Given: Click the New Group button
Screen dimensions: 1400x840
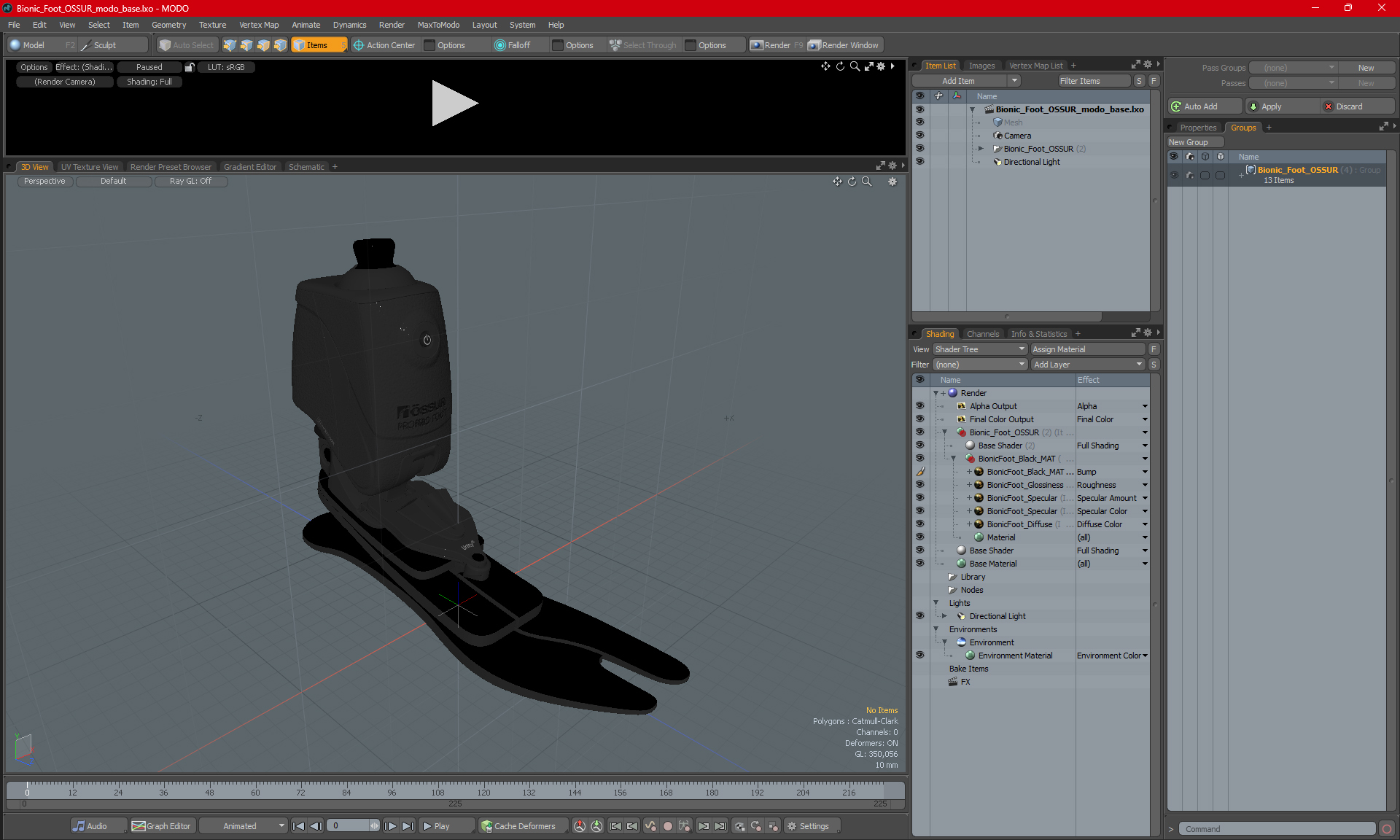Looking at the screenshot, I should pyautogui.click(x=1195, y=142).
